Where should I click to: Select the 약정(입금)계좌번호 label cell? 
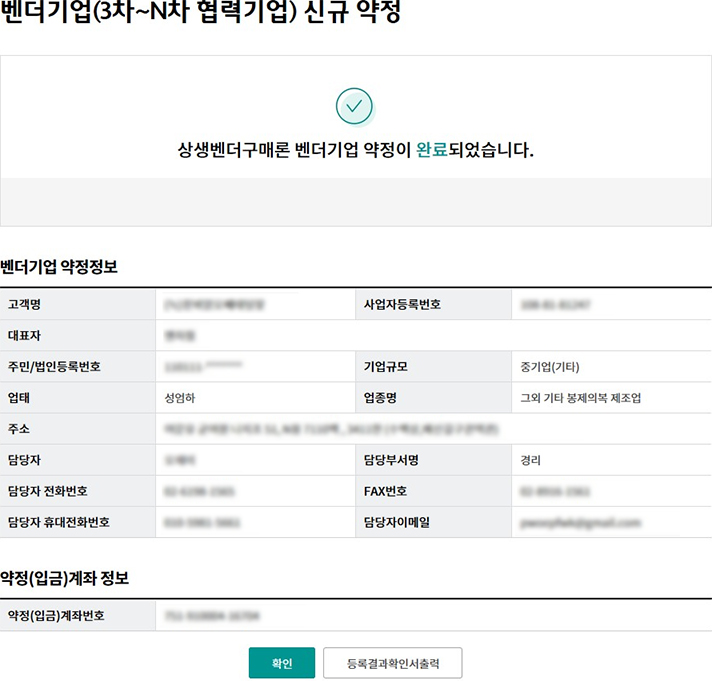pyautogui.click(x=77, y=615)
